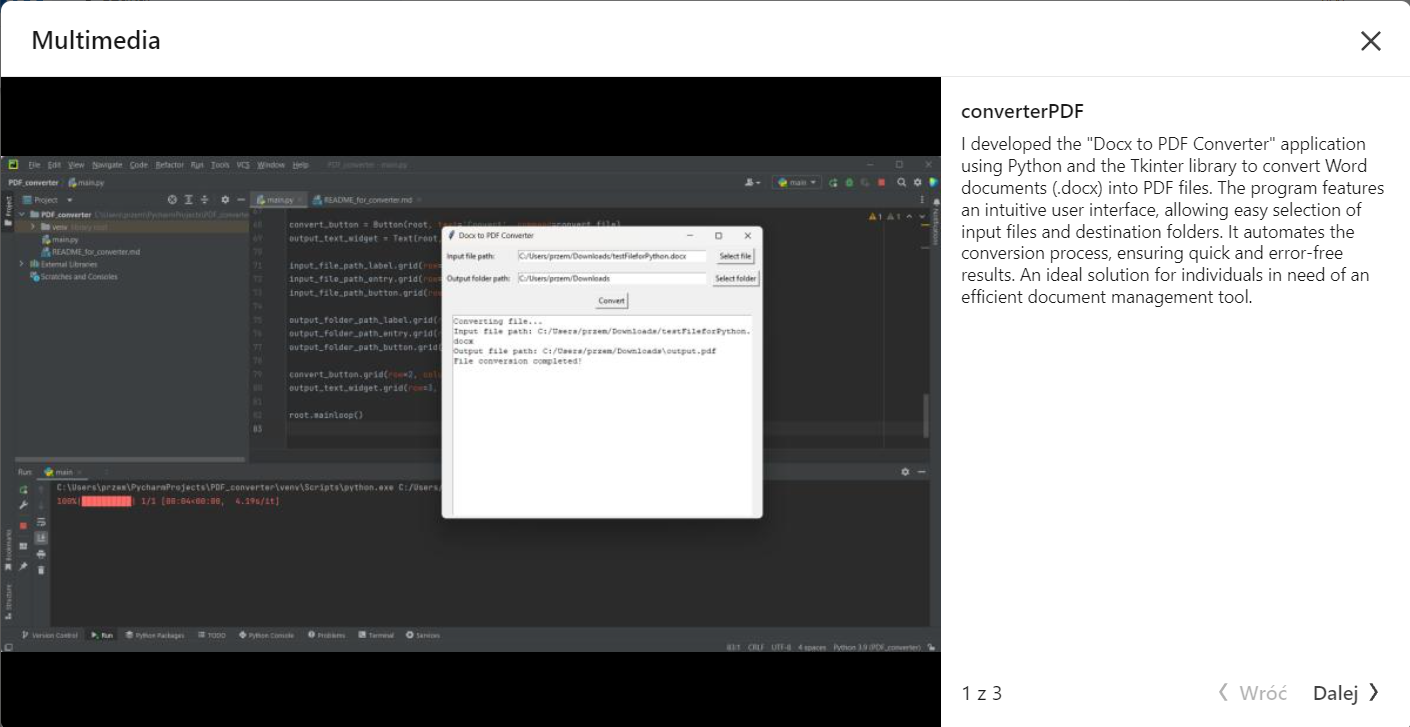Open the Help menu in PyCharm
1410x727 pixels.
pyautogui.click(x=300, y=165)
